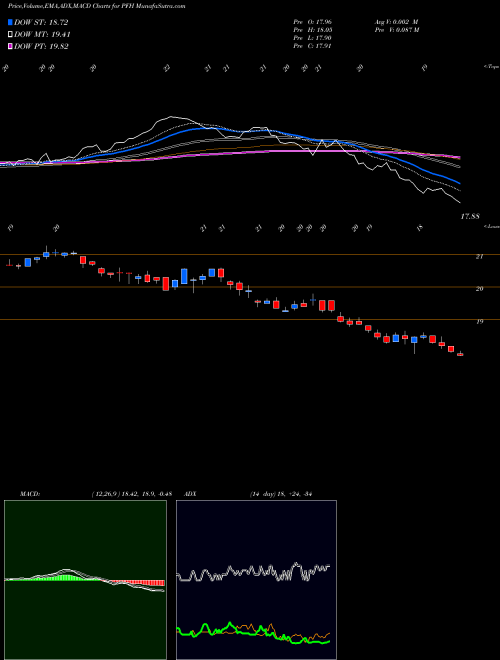This screenshot has width=500, height=660.
Task: Click the 'Pre V: 0.087 M' volume text
Action: tap(398, 30)
